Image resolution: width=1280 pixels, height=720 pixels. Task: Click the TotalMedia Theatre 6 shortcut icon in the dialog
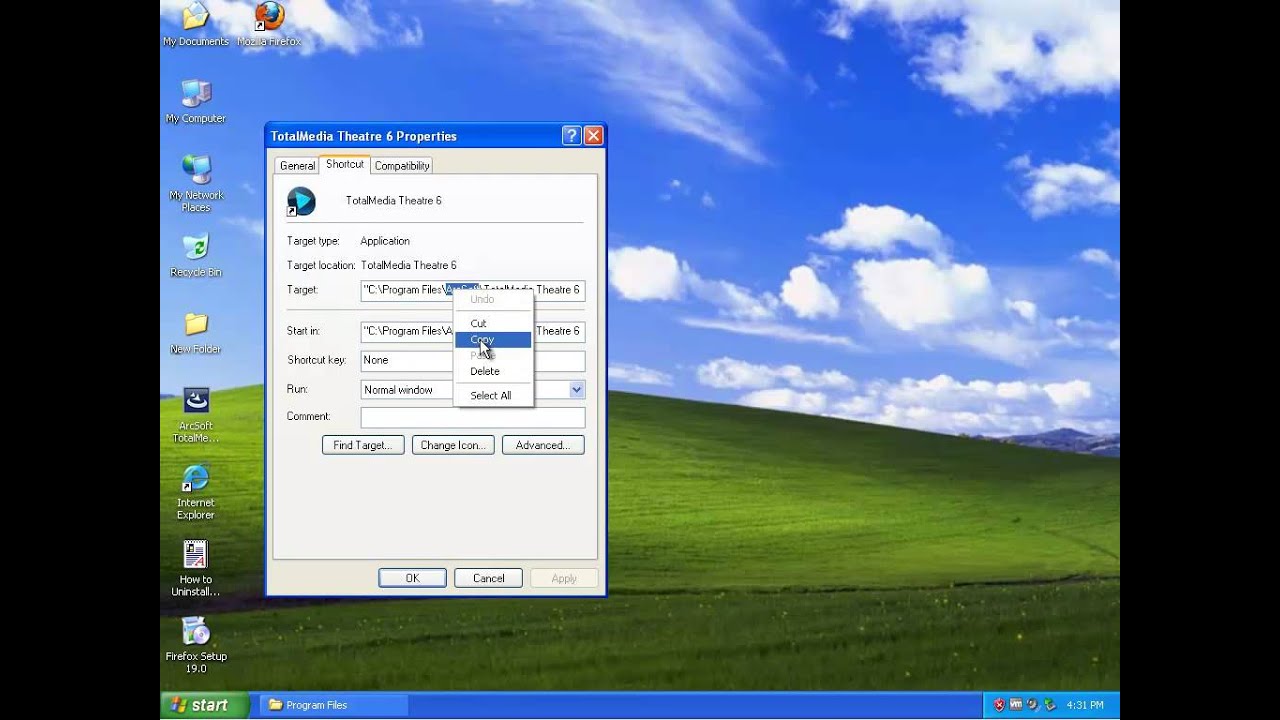(x=301, y=201)
